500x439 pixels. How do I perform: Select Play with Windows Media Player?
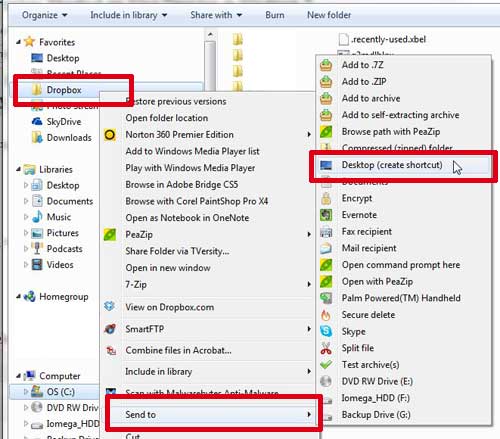[208, 168]
